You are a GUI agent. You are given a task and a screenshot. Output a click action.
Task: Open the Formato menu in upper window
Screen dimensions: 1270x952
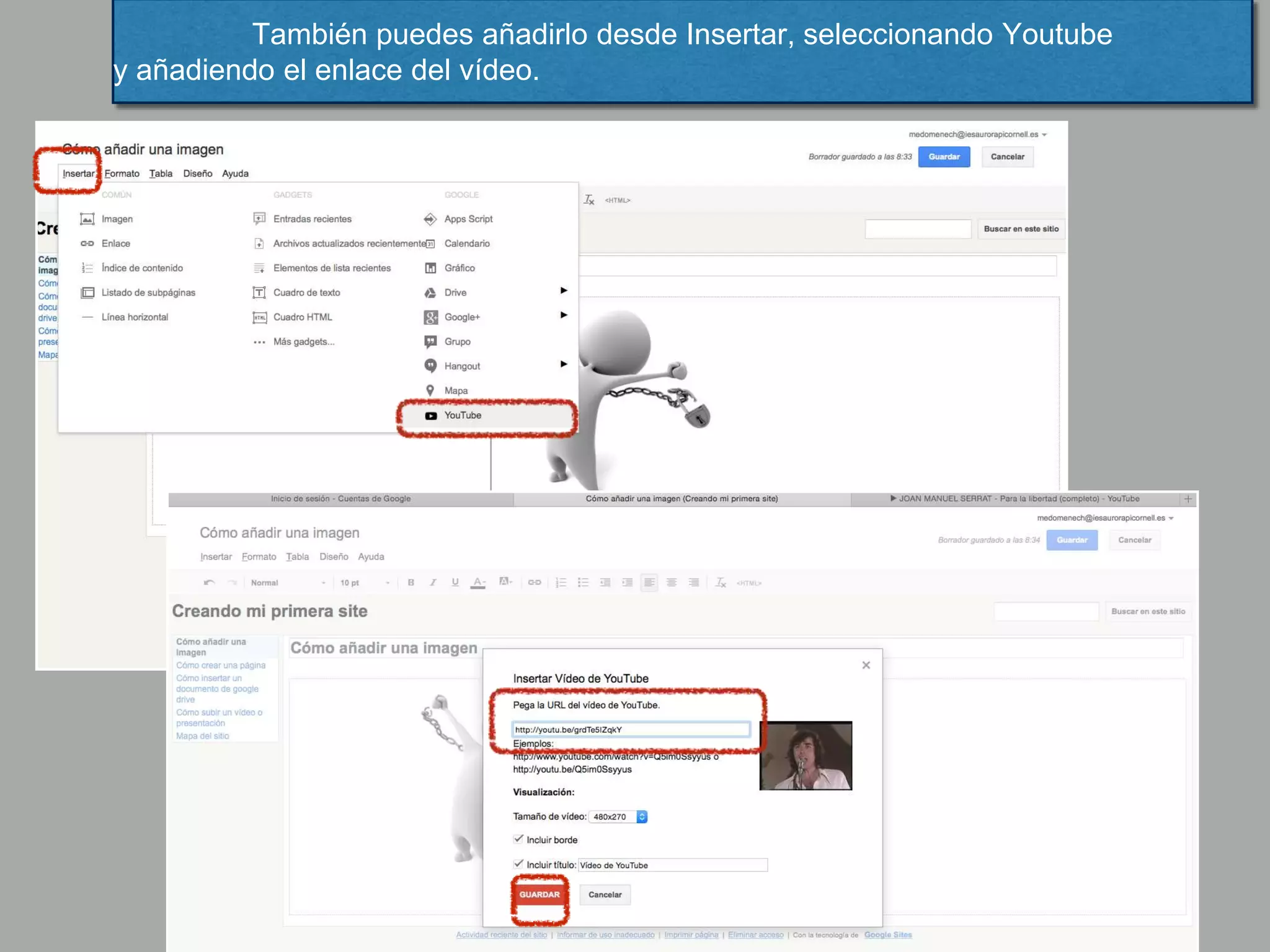click(122, 174)
